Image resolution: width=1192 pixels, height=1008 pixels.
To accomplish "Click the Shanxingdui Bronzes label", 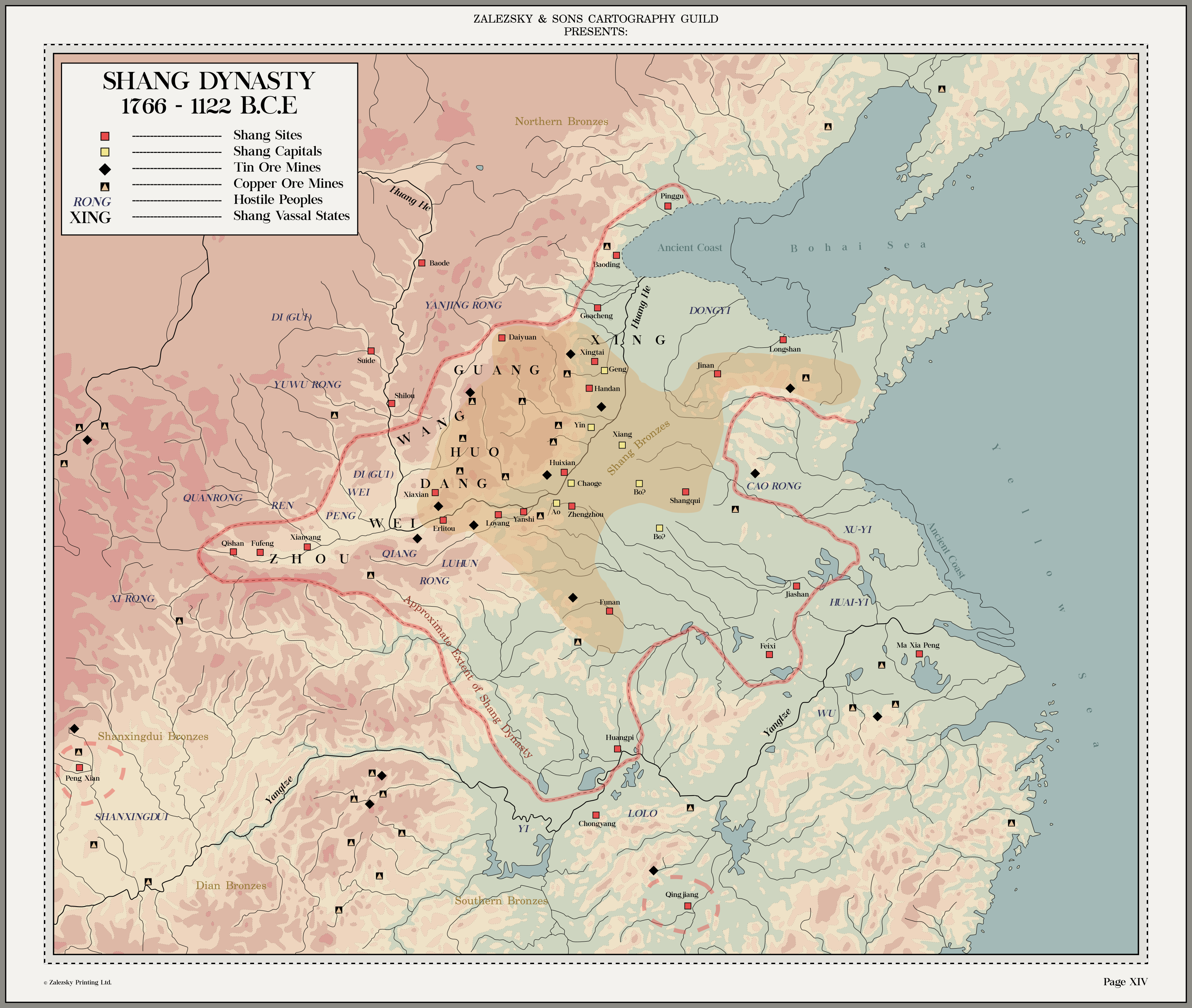I will (153, 736).
